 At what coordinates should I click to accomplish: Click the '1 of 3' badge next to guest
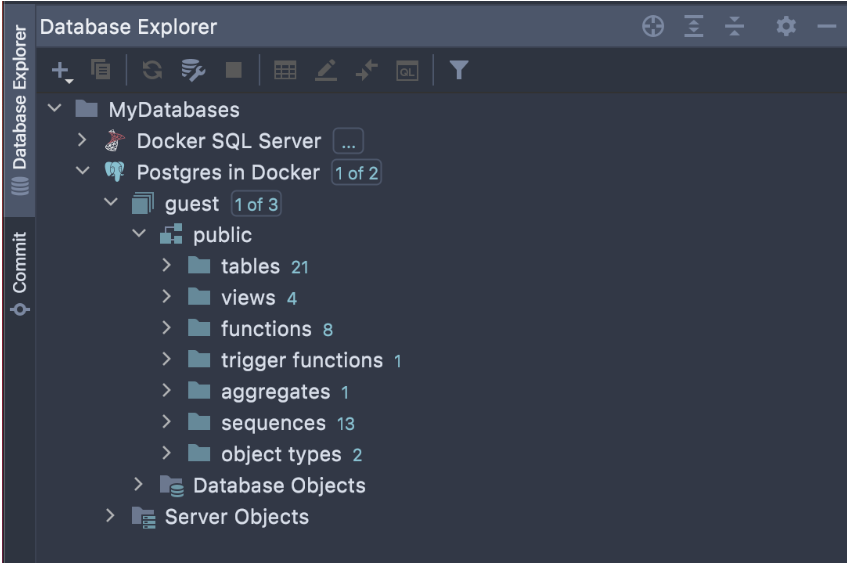(257, 204)
